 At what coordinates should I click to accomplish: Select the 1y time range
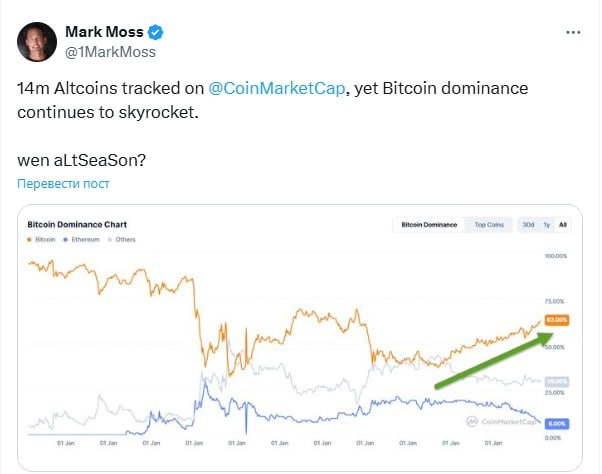547,225
